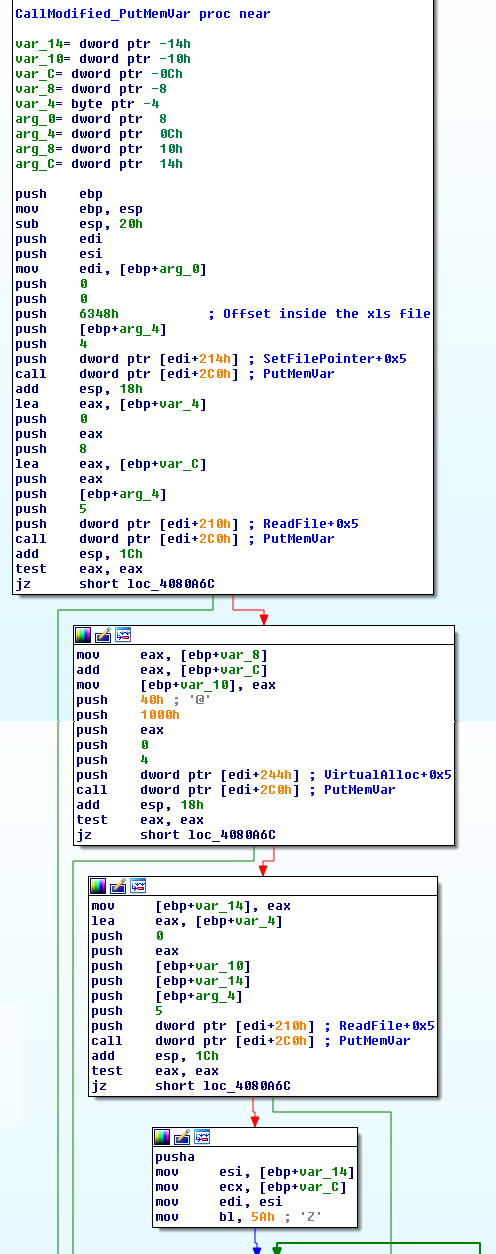Click the var_C= dword ptr -0Ch declaration
The width and height of the screenshot is (496, 1254).
pos(99,74)
